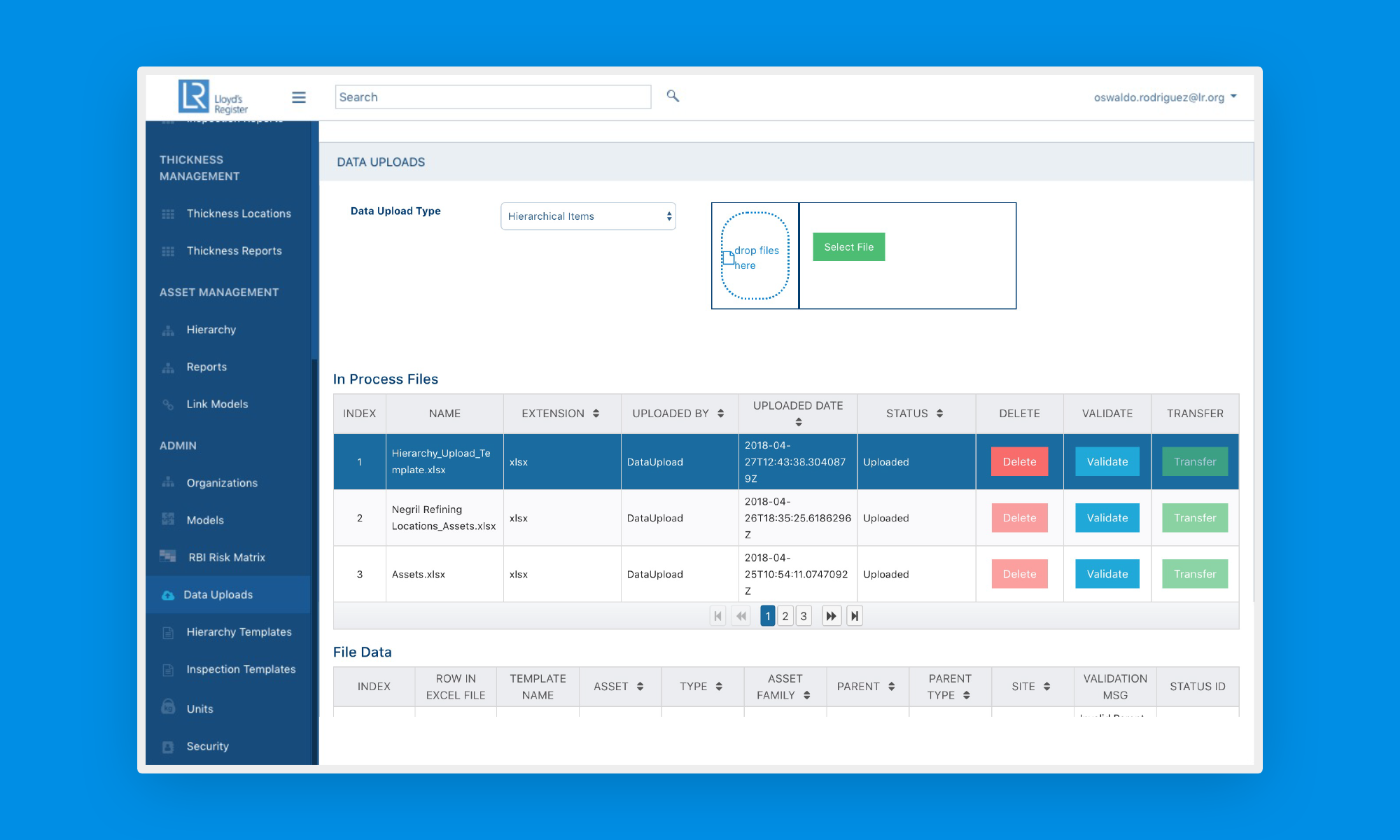
Task: Click the Models sidebar icon
Action: 168,519
